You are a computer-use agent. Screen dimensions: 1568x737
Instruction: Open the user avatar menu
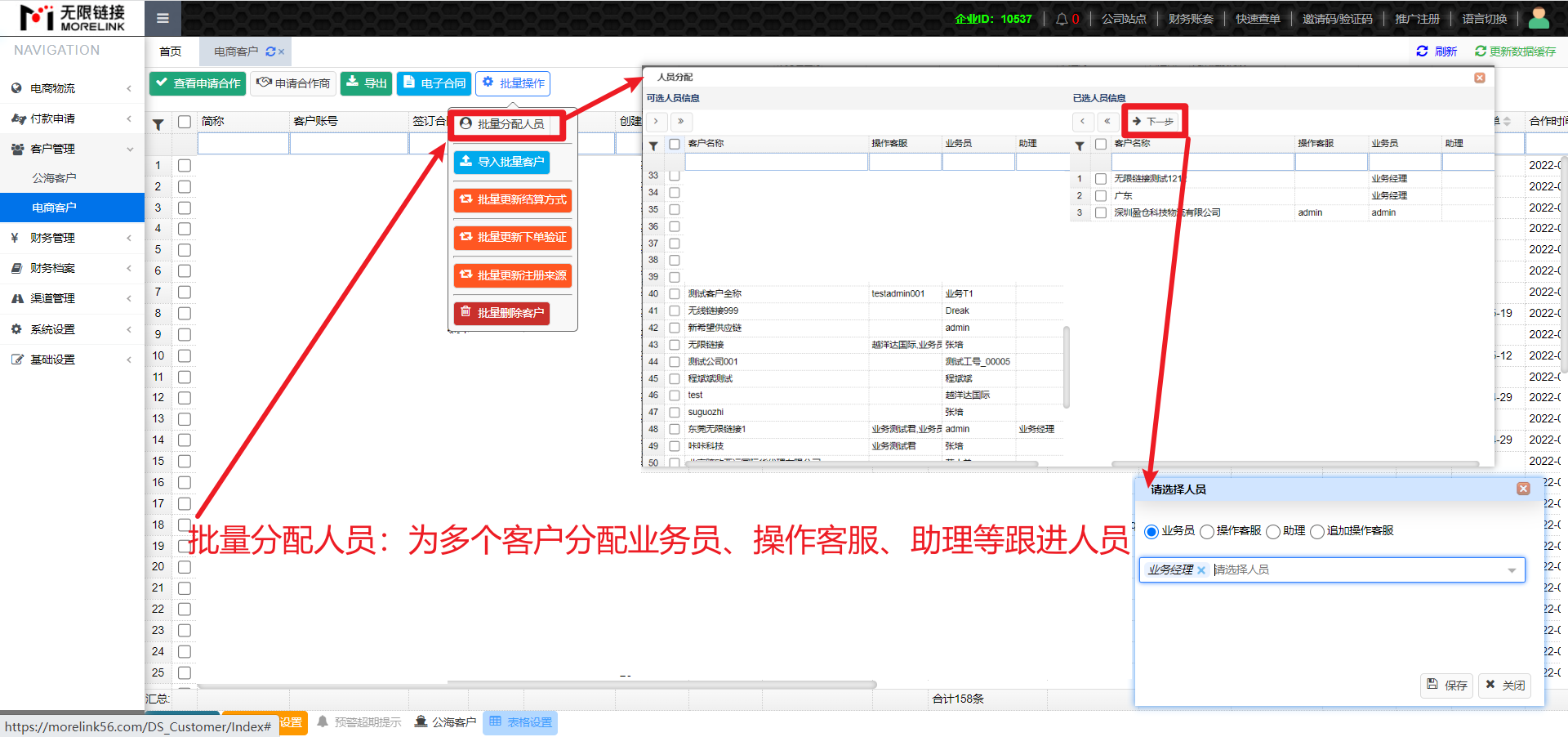tap(1539, 17)
